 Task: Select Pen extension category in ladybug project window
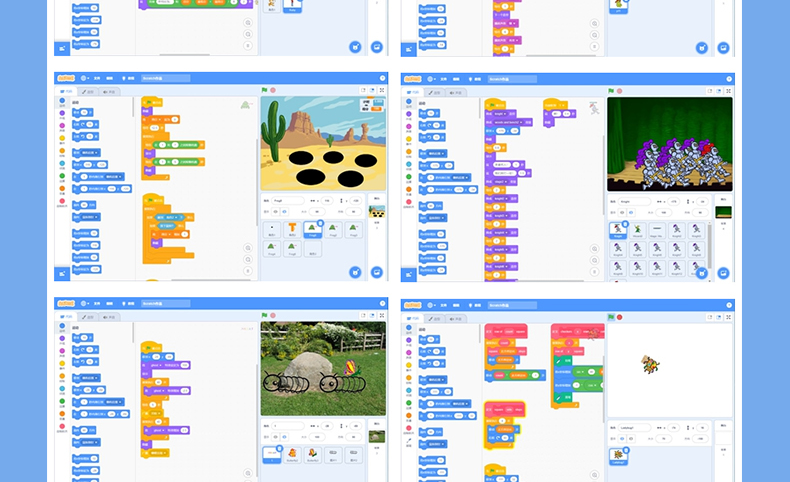tap(409, 441)
